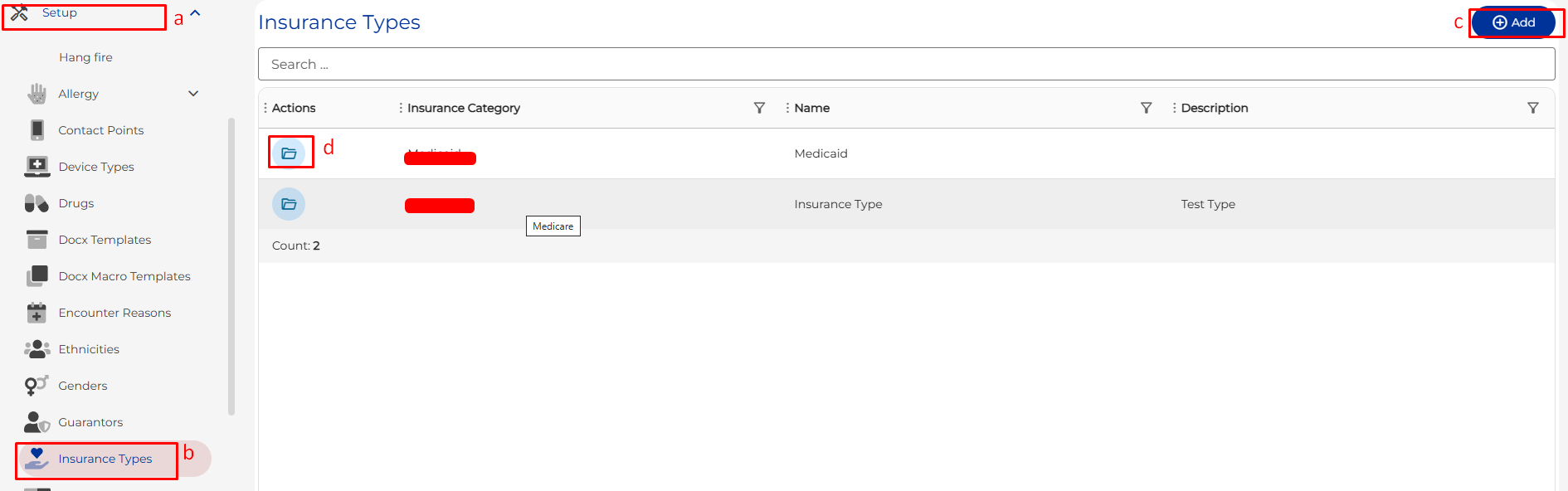Open the Docx Templates page

105,240
